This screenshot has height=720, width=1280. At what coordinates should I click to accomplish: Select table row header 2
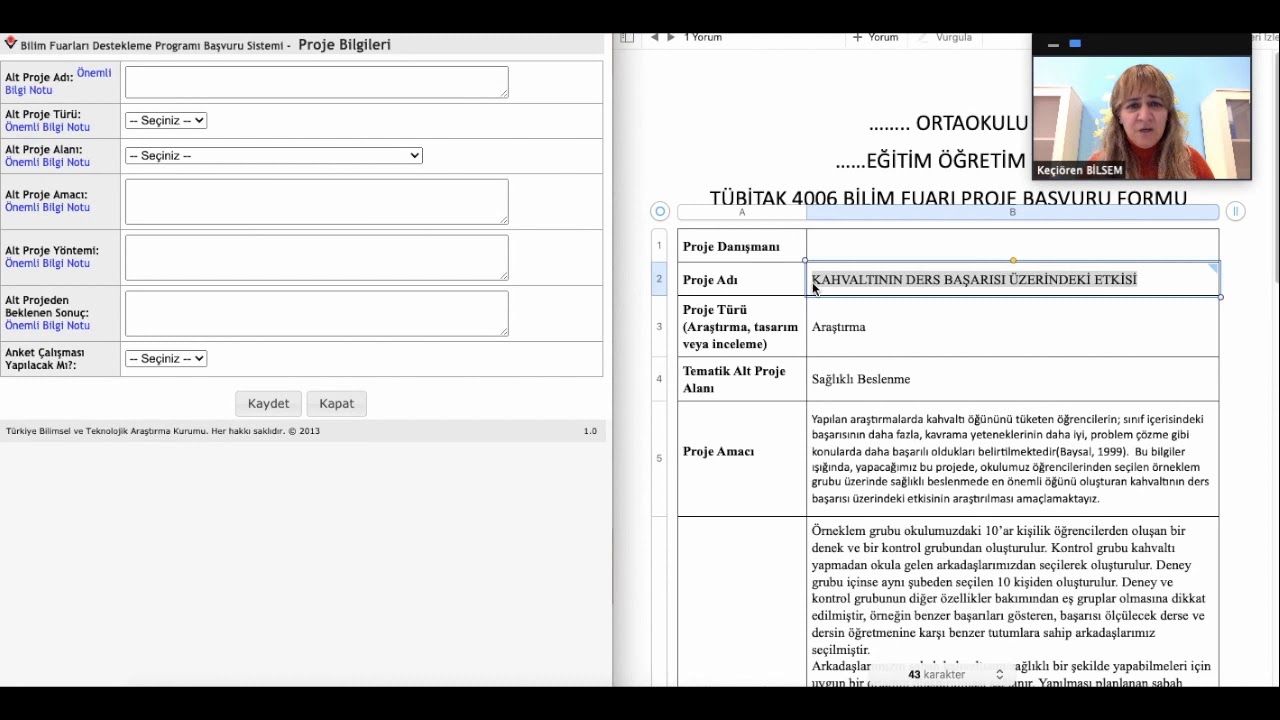[659, 279]
